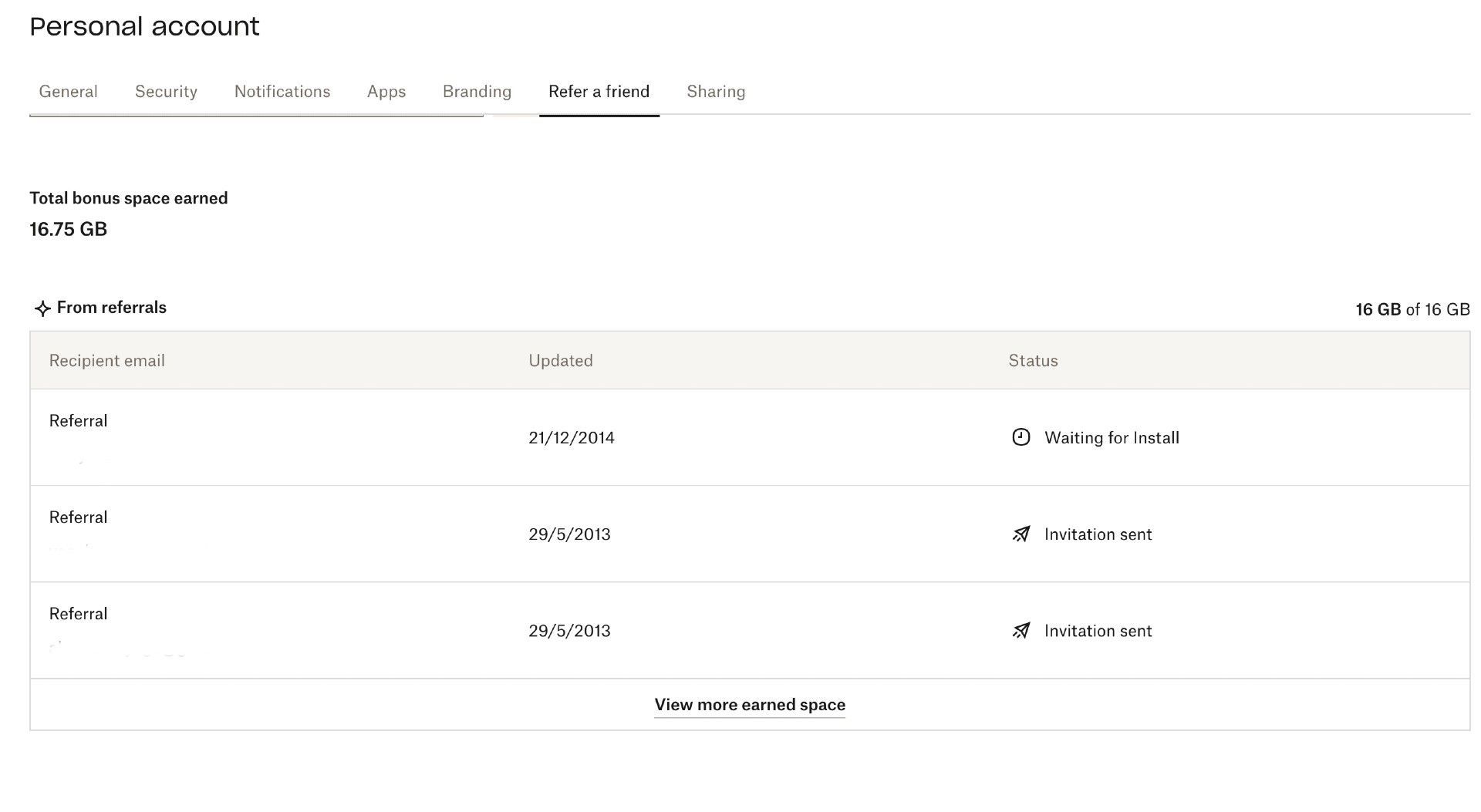Viewport: 1481px width, 812px height.
Task: Click the Recipient email column header
Action: point(106,361)
